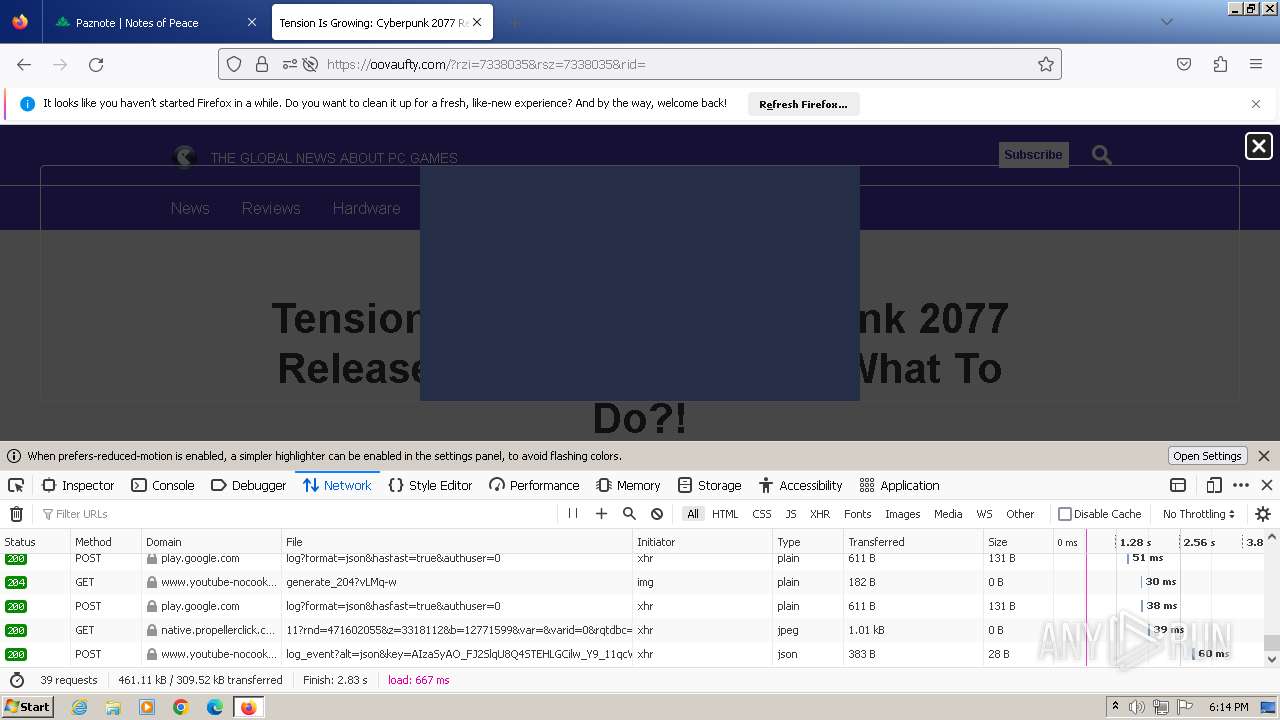Open the tracking protection shield icon
Screen dimensions: 1280x720
point(234,64)
